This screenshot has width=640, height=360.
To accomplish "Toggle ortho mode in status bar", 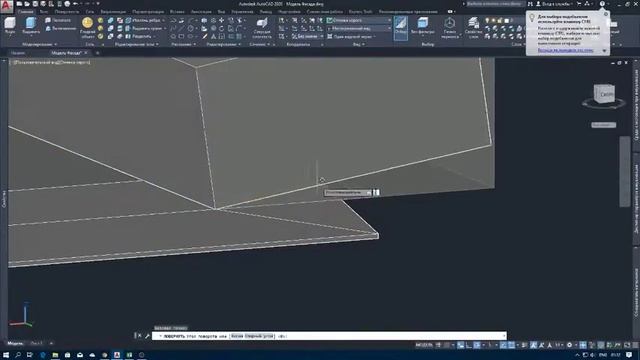I will [x=469, y=345].
